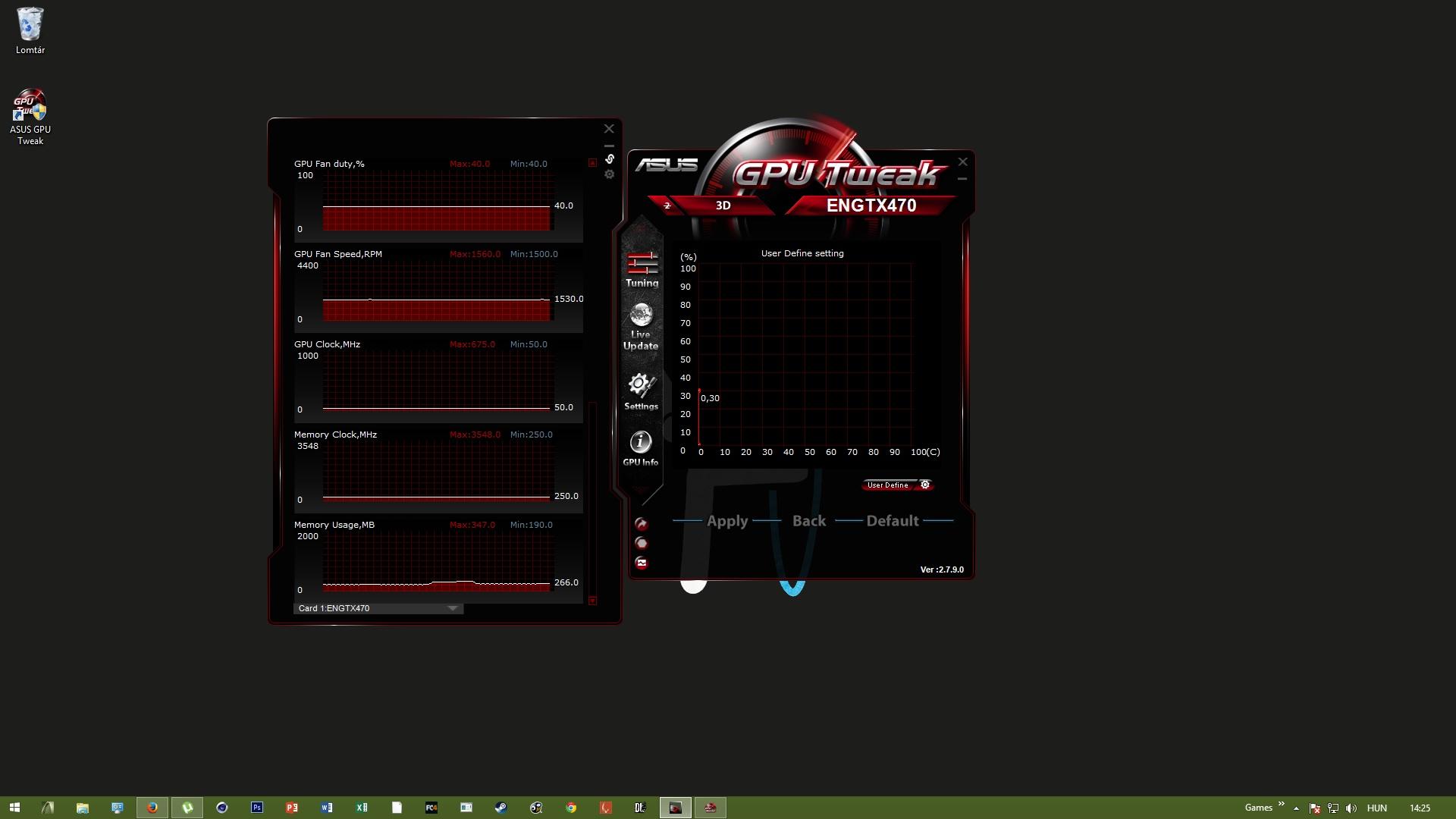Open the Card 1:ENGTX470 dropdown
Screen dimensions: 1456x819
coord(378,608)
